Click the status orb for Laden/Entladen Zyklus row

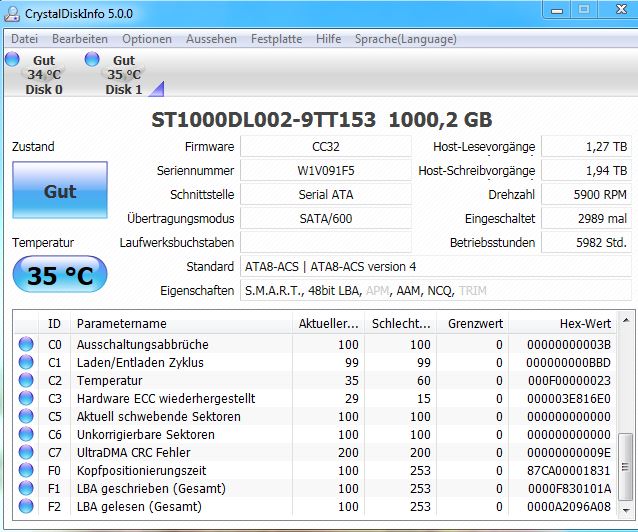point(26,362)
